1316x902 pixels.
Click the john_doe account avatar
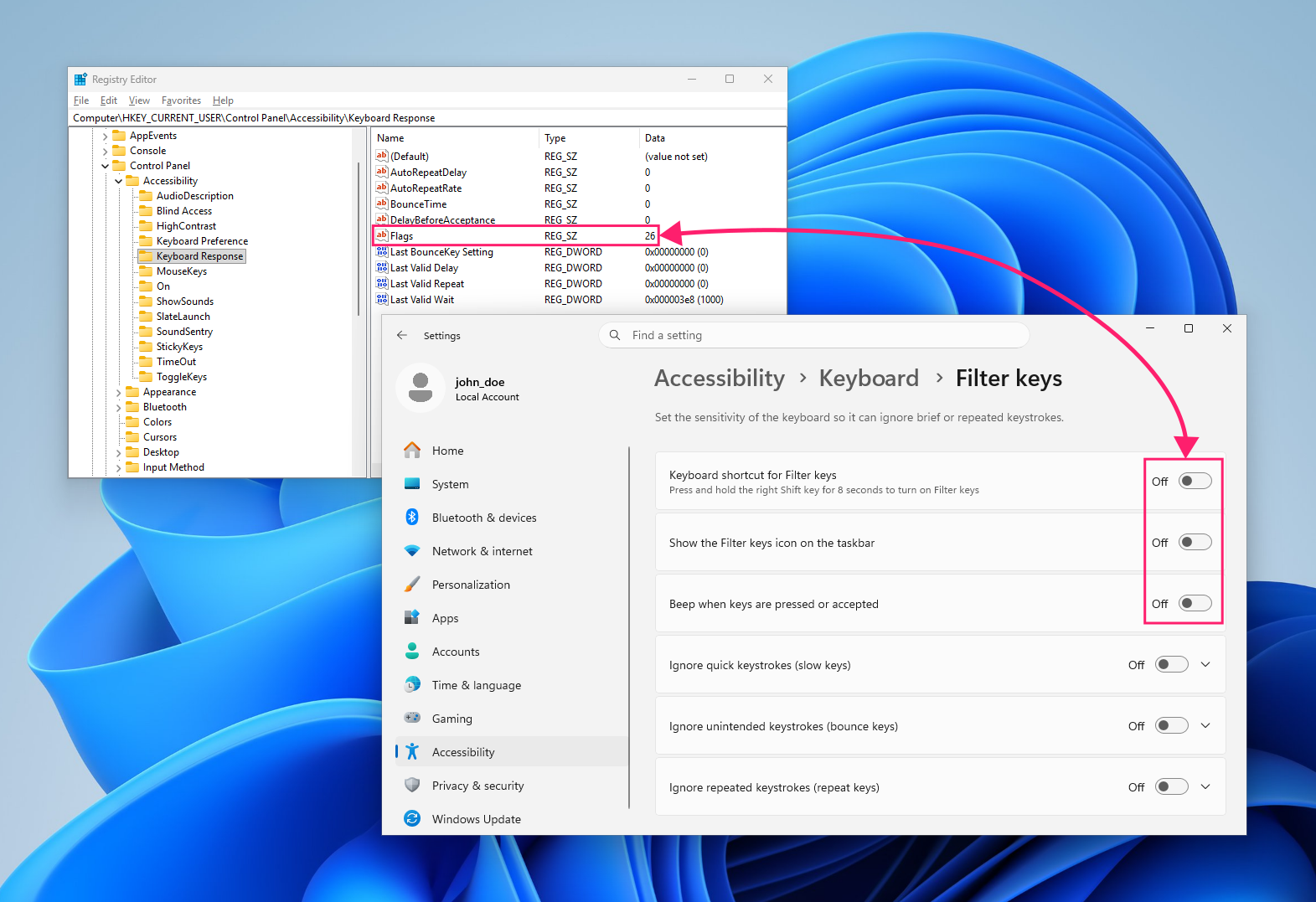click(x=421, y=388)
